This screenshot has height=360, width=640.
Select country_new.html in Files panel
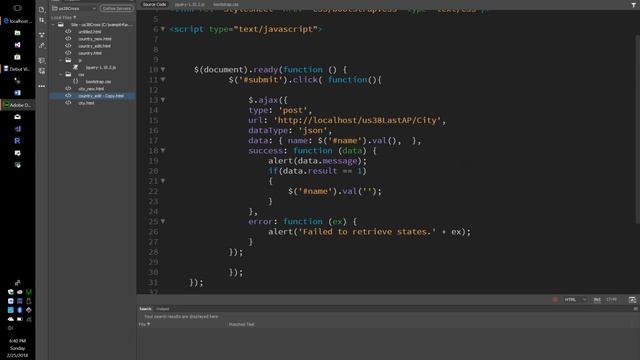pos(95,39)
